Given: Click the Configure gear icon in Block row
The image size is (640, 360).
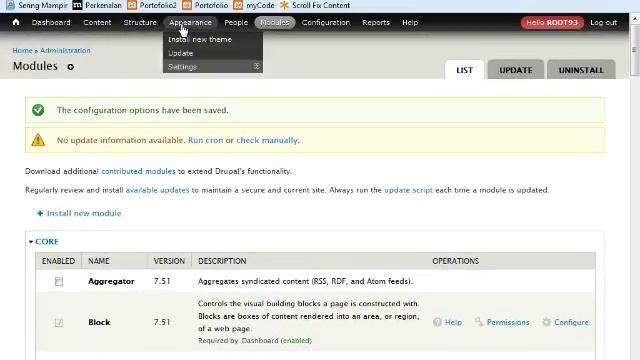Looking at the screenshot, I should click(x=546, y=322).
